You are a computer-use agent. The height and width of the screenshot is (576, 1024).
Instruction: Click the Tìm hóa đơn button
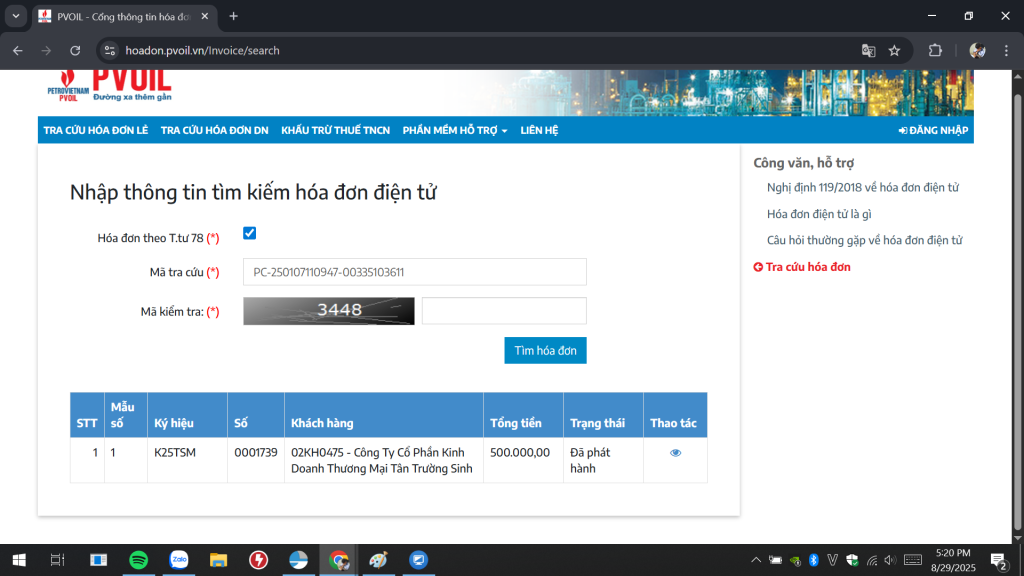[x=545, y=351]
